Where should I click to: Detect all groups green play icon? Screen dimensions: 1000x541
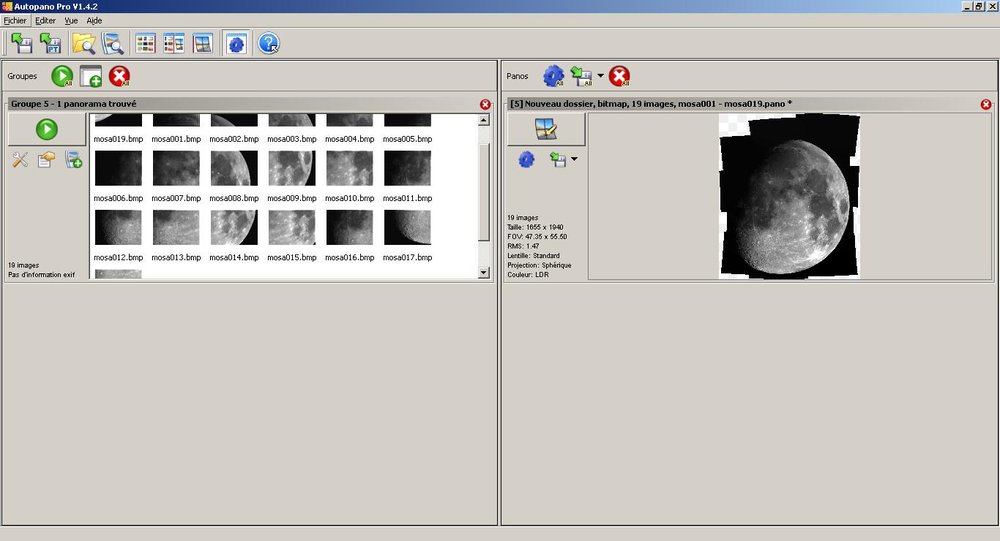coord(62,76)
